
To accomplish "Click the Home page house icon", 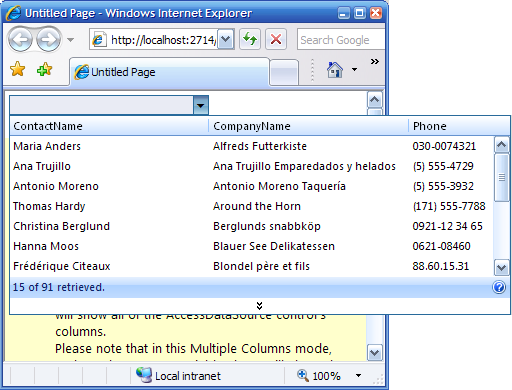I will [335, 70].
